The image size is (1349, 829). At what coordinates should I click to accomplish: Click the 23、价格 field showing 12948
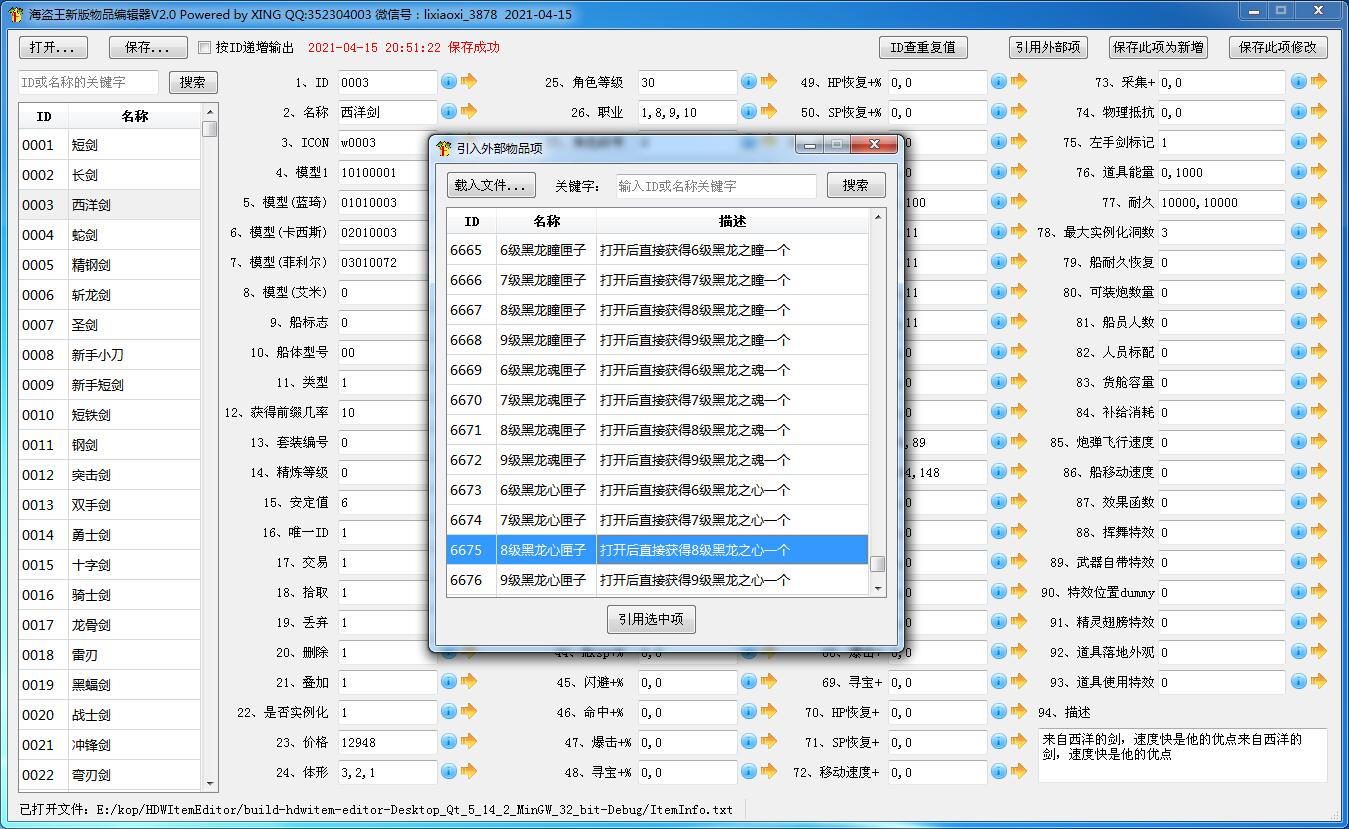coord(387,742)
